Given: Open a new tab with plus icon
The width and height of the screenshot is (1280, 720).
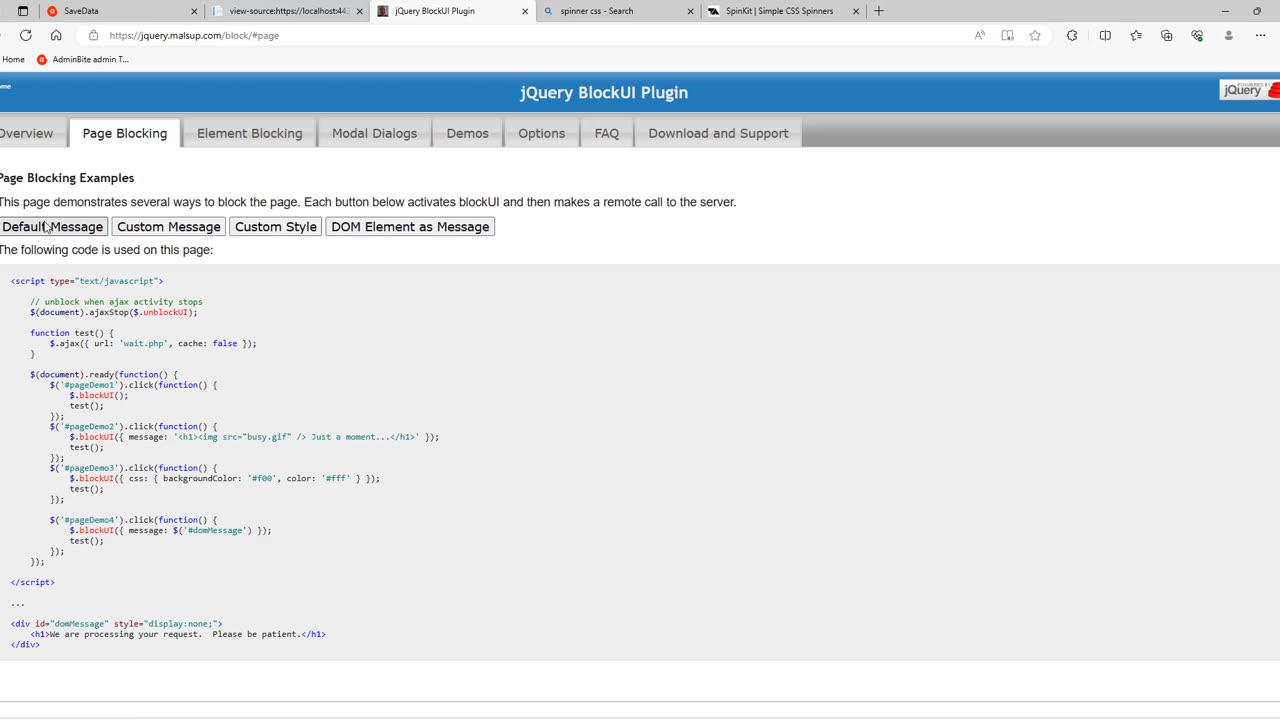Looking at the screenshot, I should [879, 11].
